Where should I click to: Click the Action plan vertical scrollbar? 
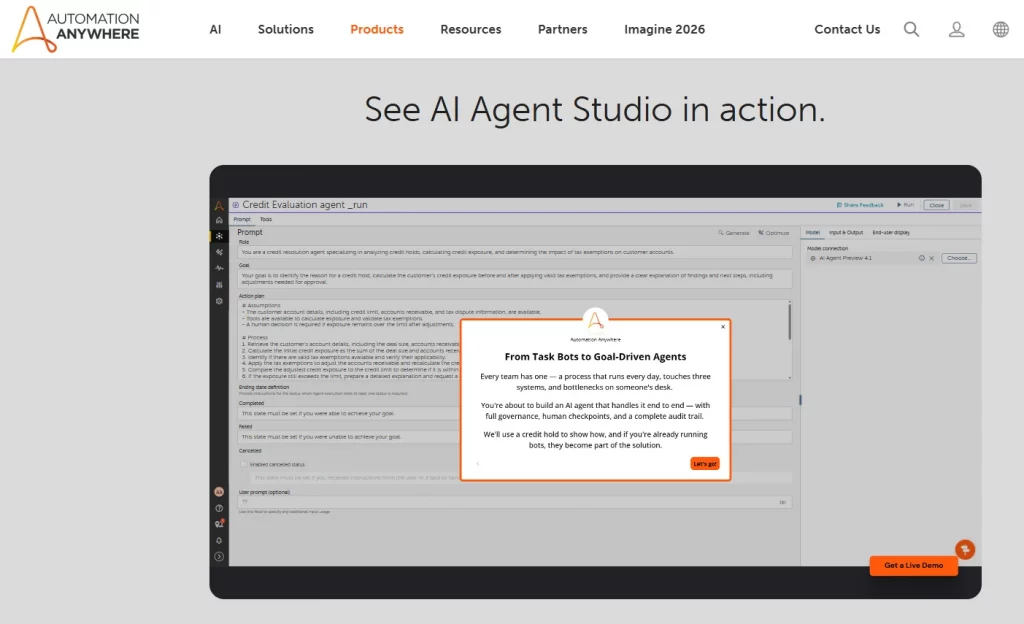pyautogui.click(x=790, y=321)
